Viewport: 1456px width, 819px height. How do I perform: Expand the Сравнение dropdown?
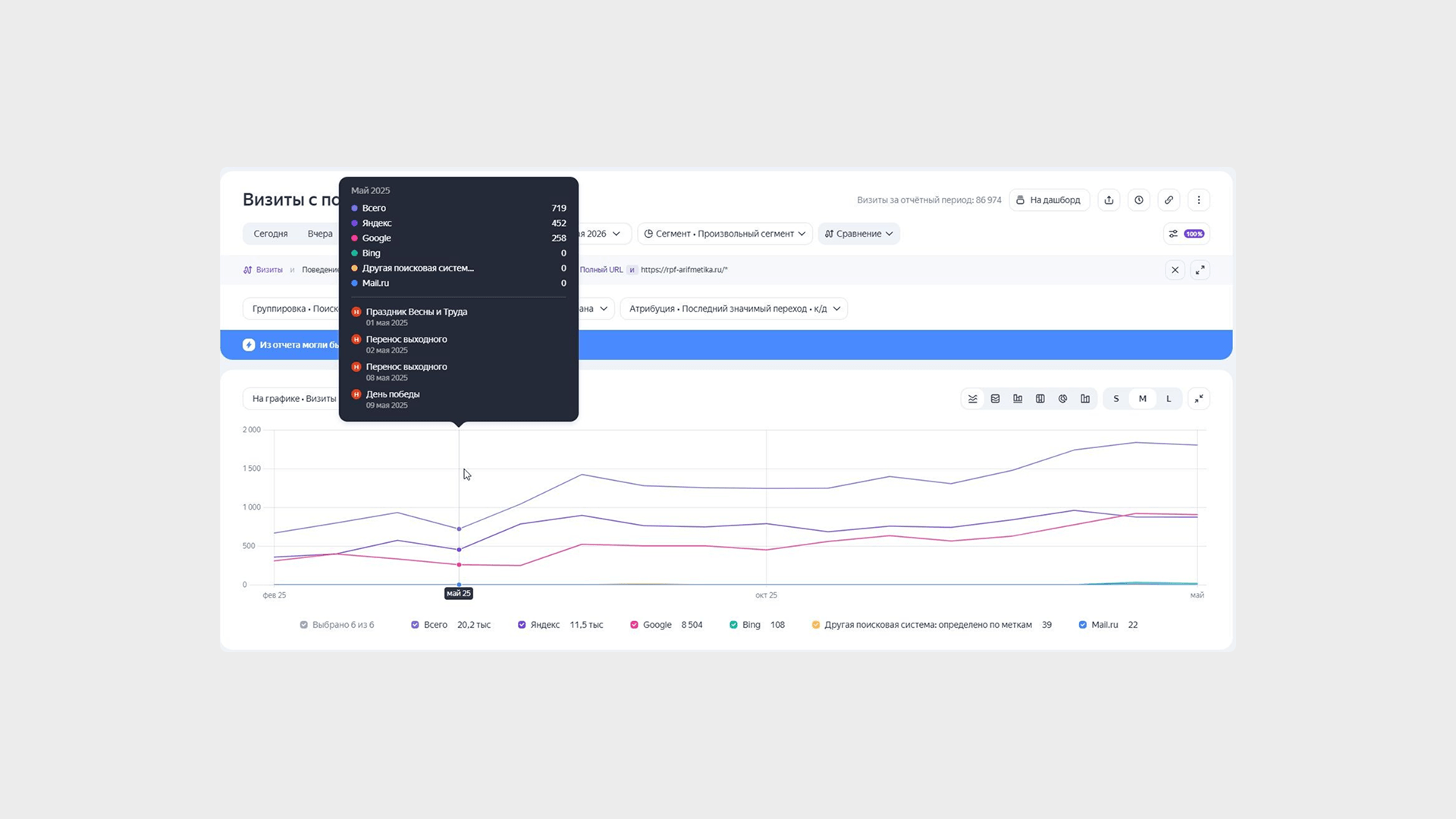858,234
